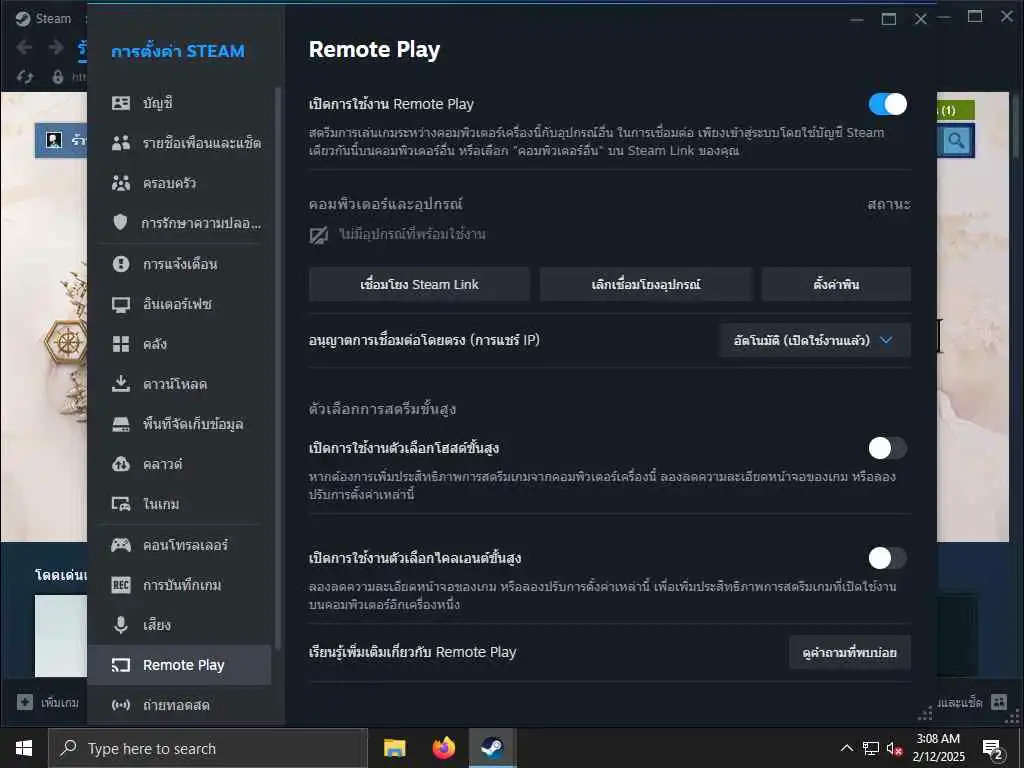Open the การแจ้งเตือน notifications icon
Image resolution: width=1024 pixels, height=768 pixels.
click(x=121, y=264)
